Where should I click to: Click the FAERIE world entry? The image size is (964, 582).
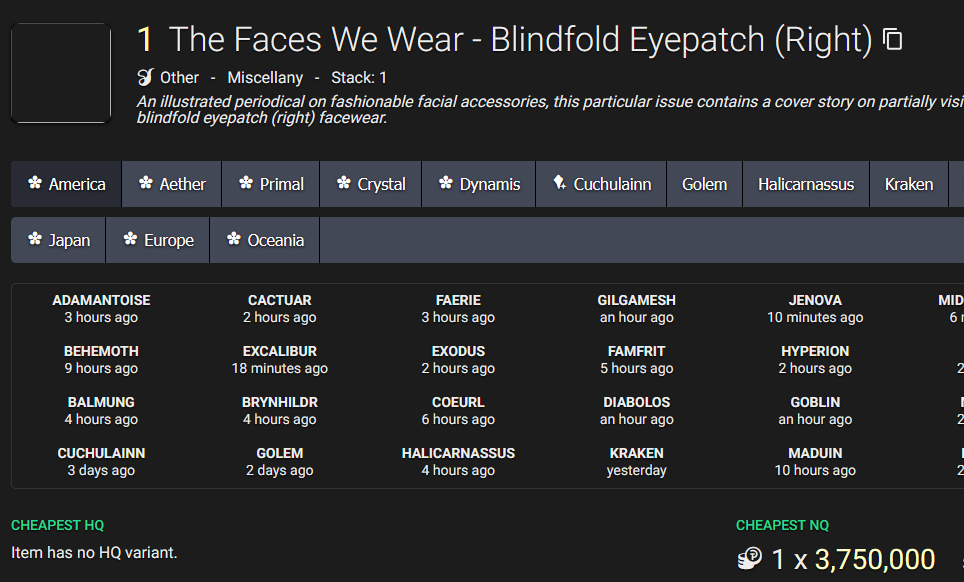[458, 309]
